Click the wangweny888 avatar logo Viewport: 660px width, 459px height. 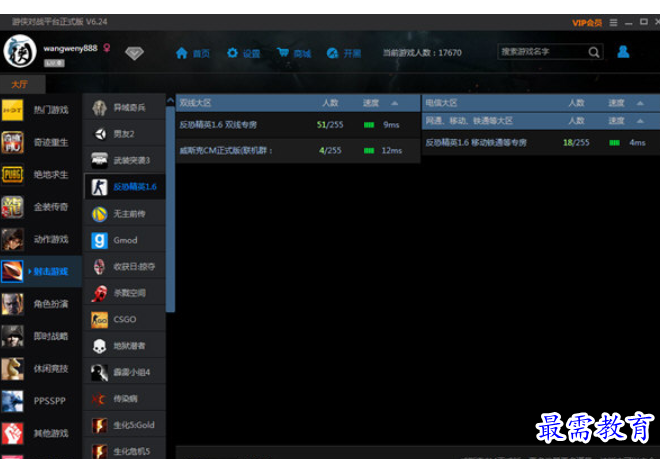[x=20, y=51]
